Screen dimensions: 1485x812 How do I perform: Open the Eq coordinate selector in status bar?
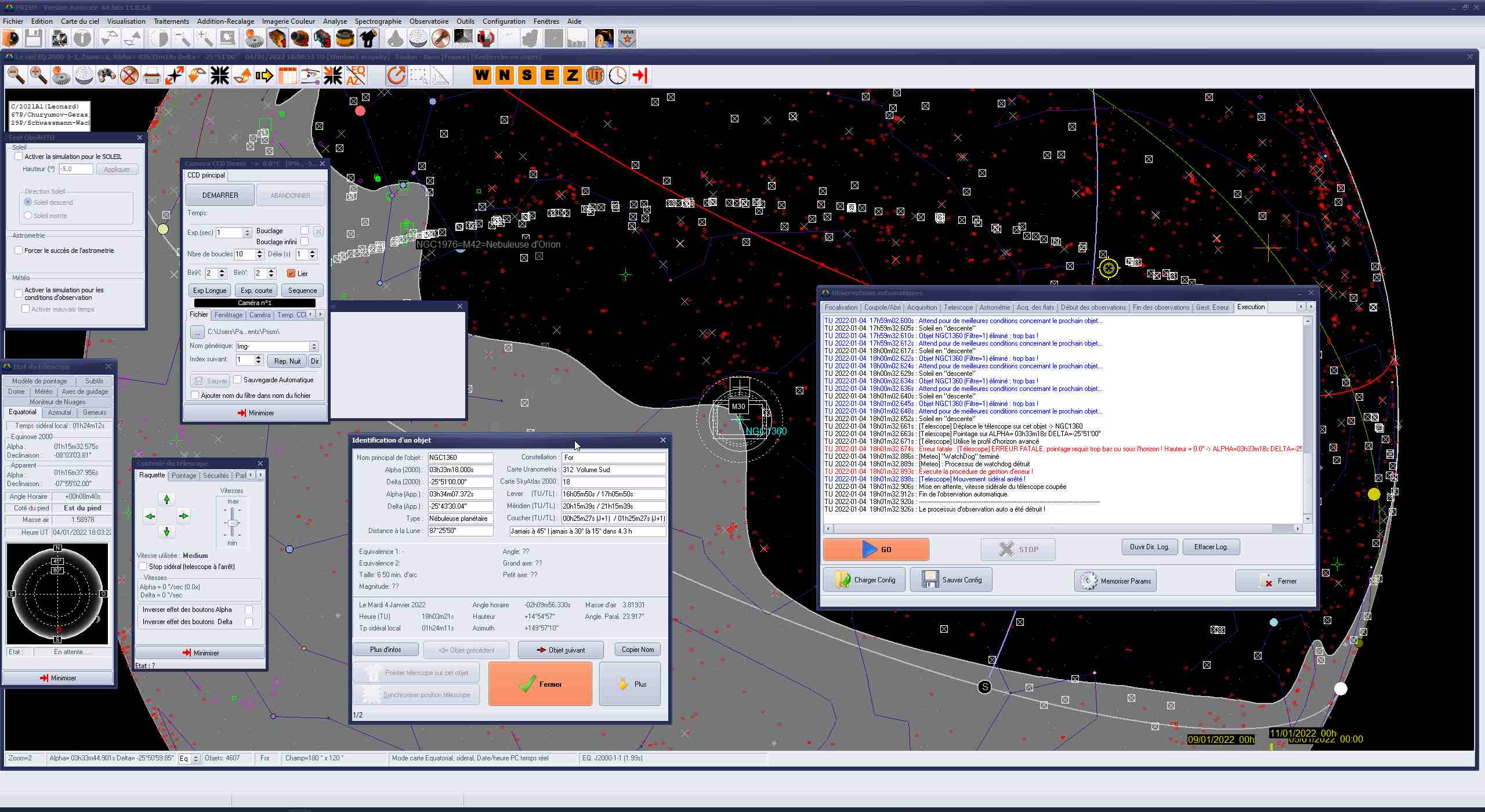point(189,759)
